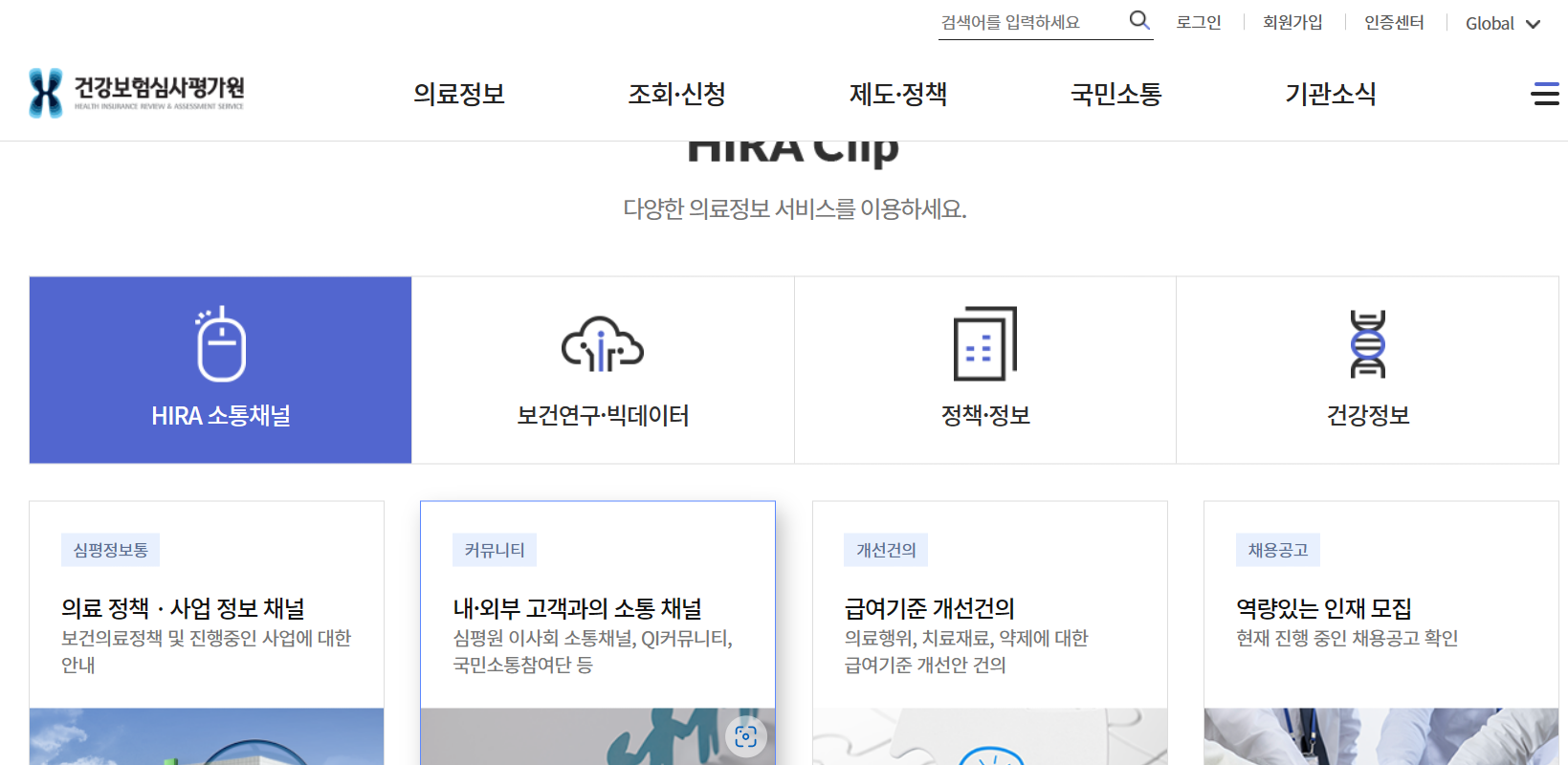Select the HIRA 소통채널 tab
Screen dimensions: 1568x765
[220, 370]
